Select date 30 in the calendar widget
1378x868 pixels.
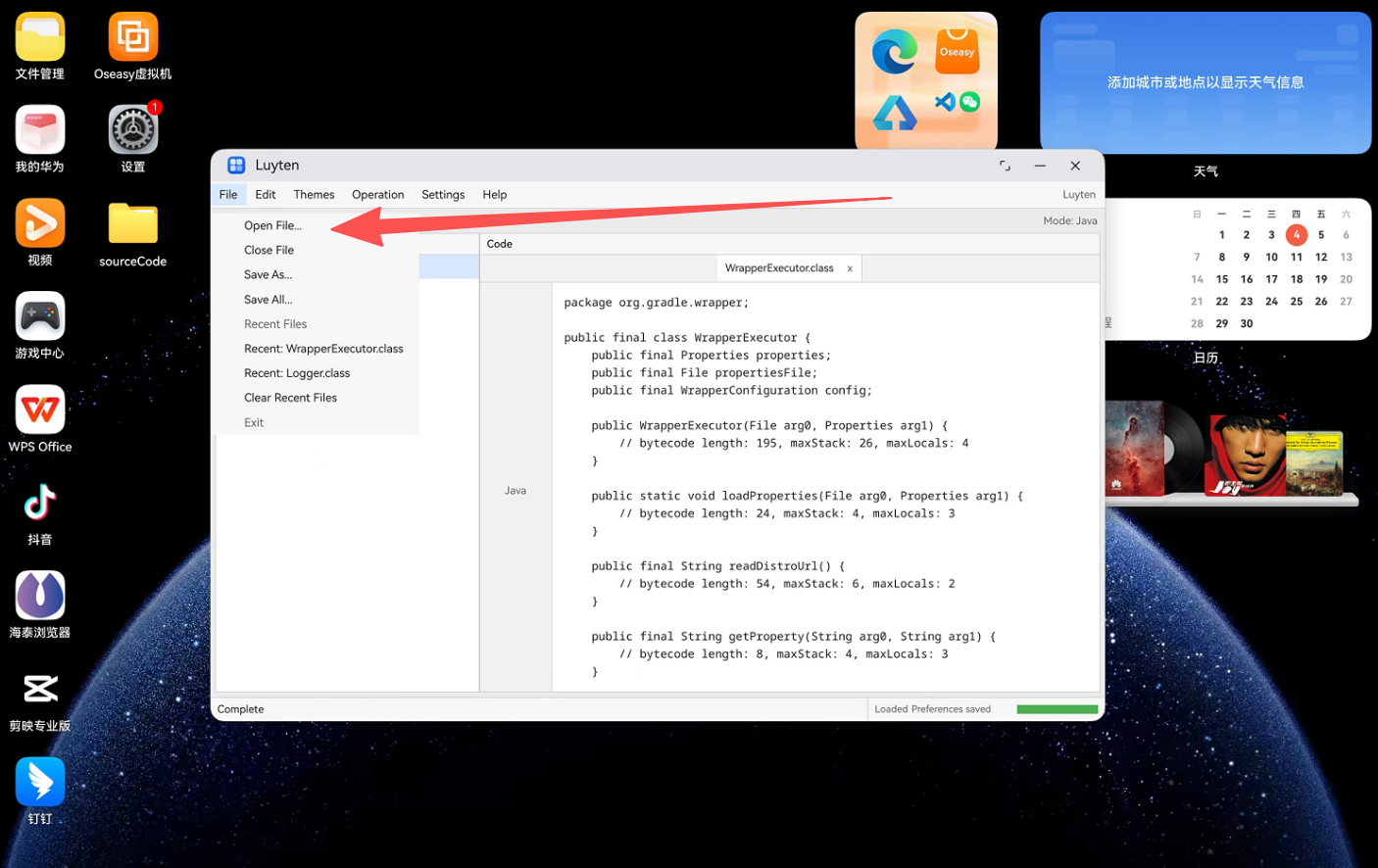point(1247,323)
